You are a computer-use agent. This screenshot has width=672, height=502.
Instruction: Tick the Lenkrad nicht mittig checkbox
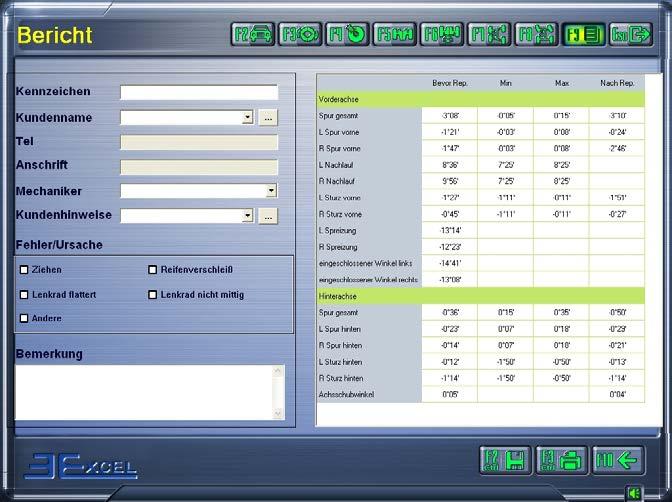(152, 295)
